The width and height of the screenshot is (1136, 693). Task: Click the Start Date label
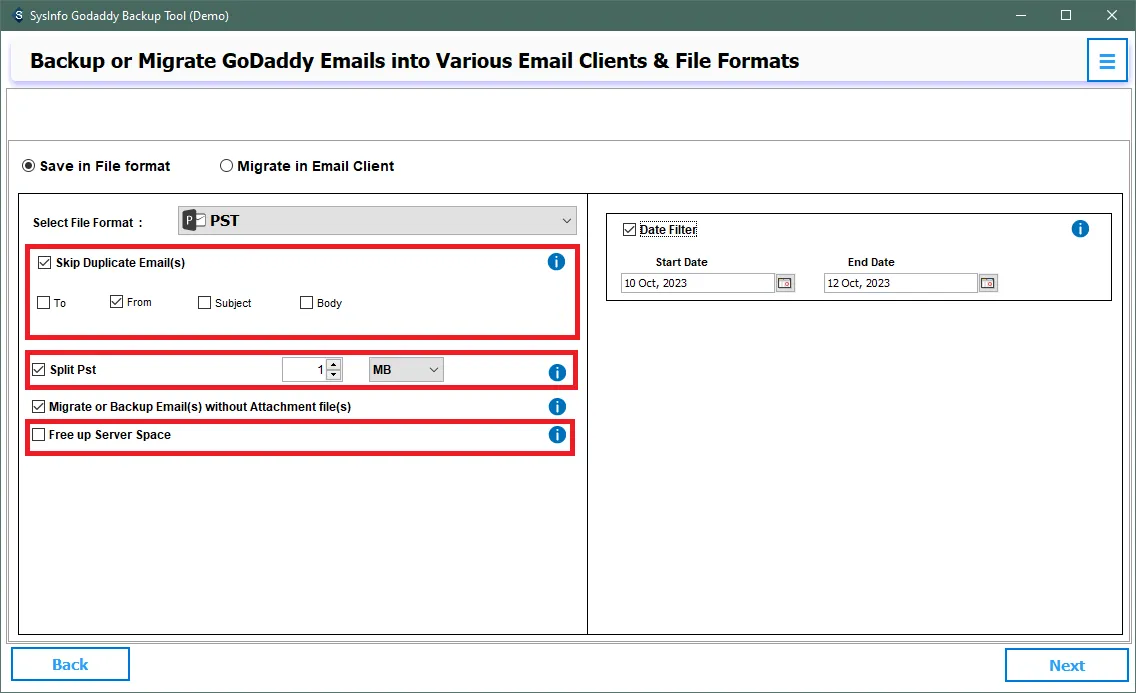click(681, 262)
